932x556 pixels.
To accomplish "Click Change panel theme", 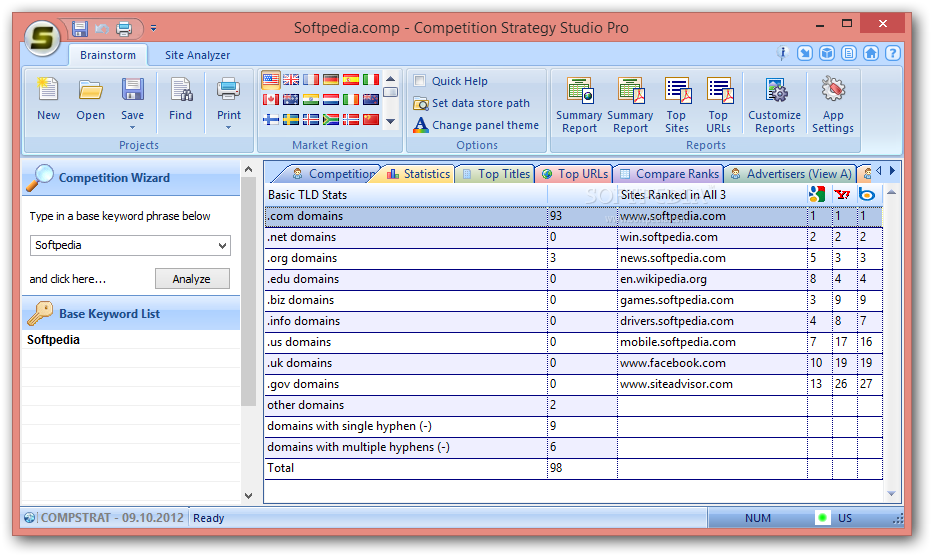I will (x=476, y=125).
